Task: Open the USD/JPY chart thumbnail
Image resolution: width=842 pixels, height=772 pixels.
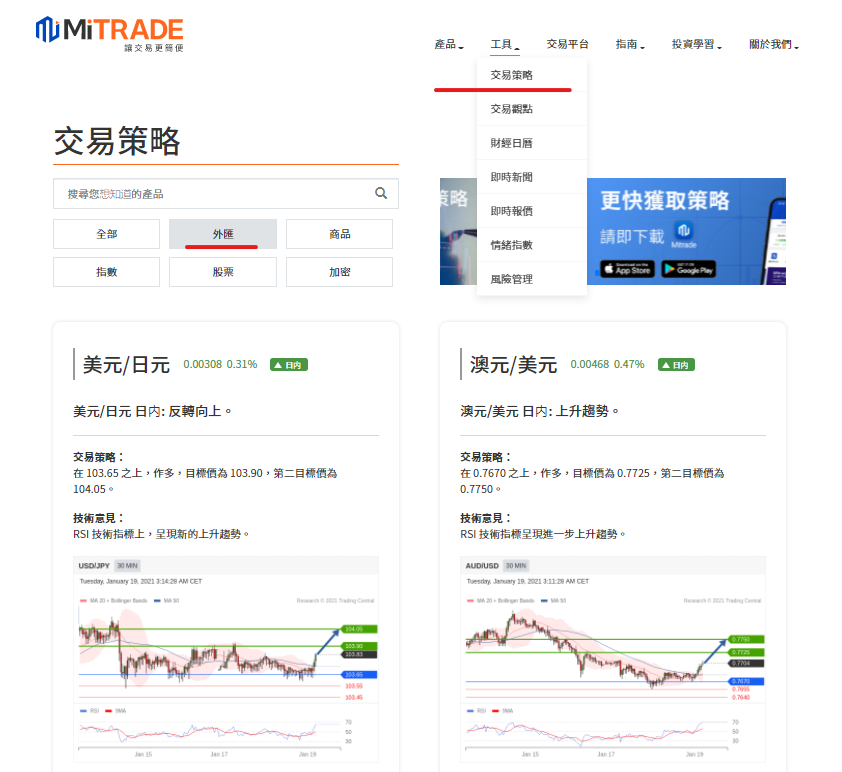Action: [226, 660]
